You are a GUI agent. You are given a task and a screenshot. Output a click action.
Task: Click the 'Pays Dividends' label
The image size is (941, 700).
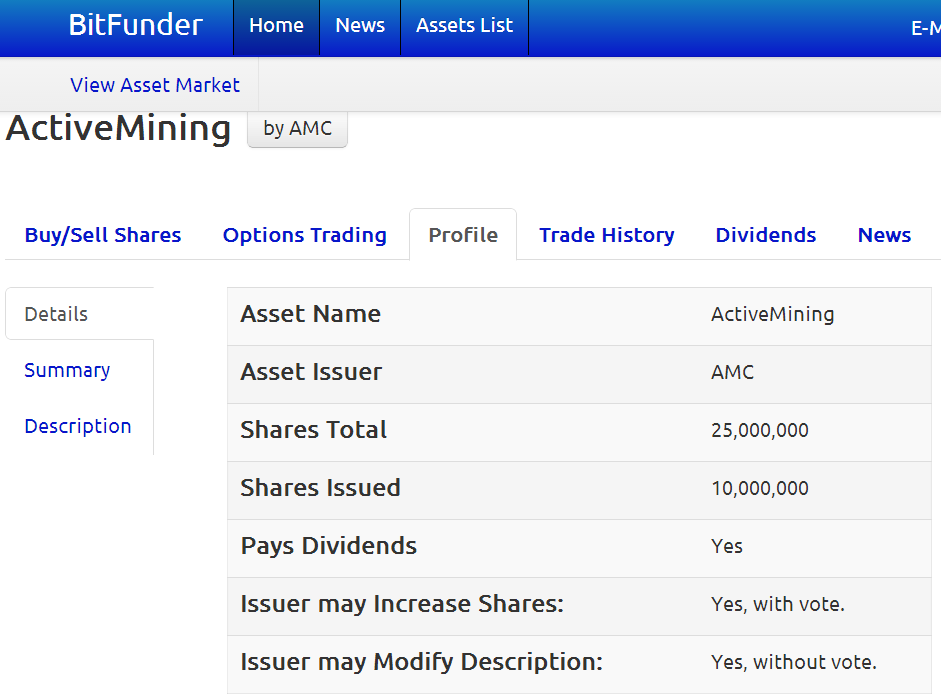[x=328, y=546]
